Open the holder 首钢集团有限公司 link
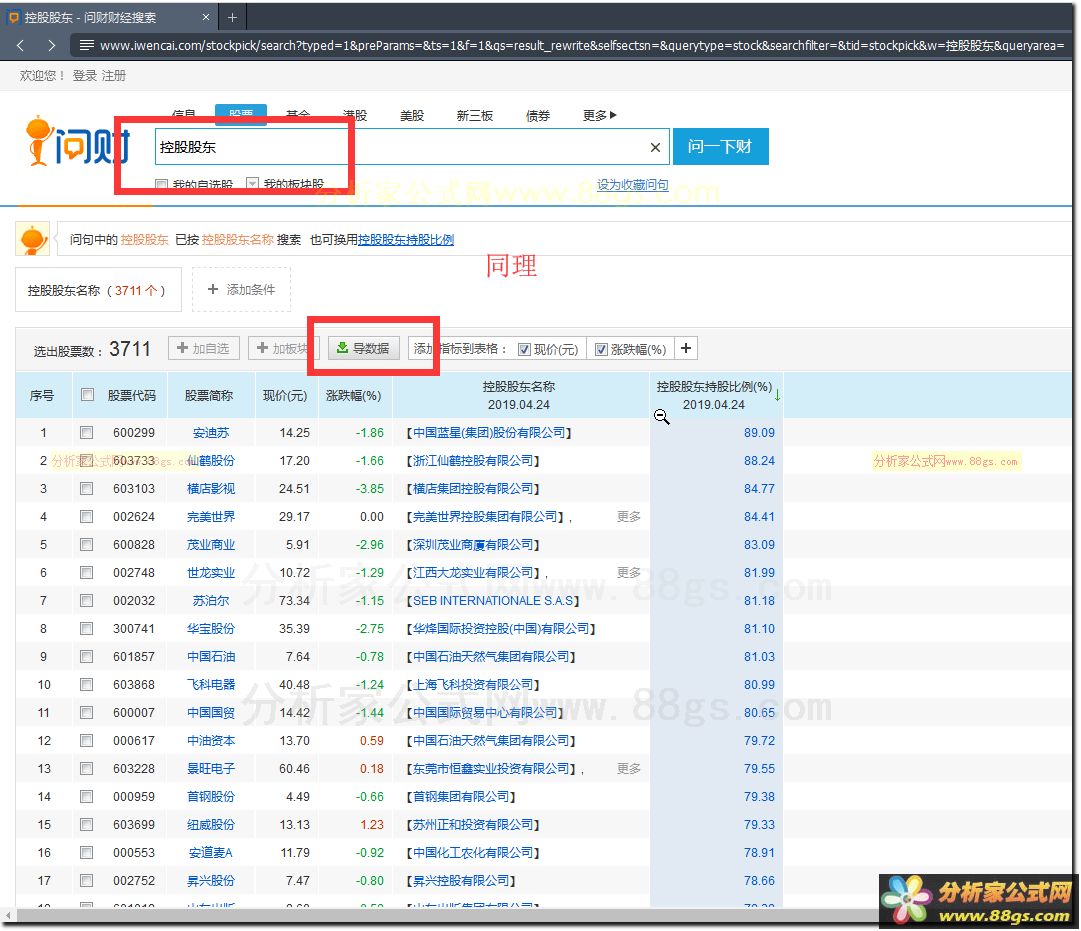 pyautogui.click(x=461, y=797)
